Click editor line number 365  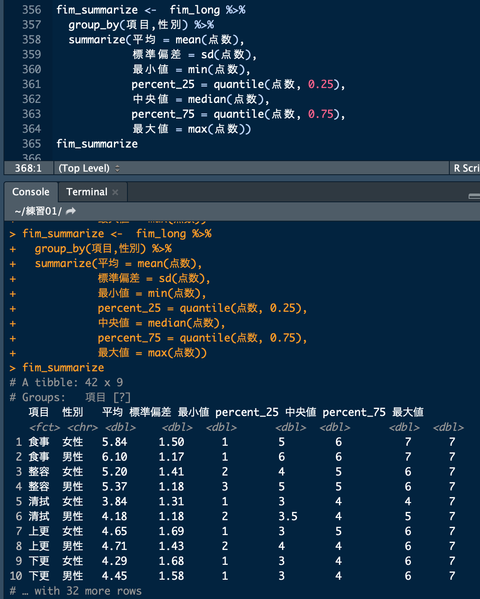pyautogui.click(x=31, y=144)
